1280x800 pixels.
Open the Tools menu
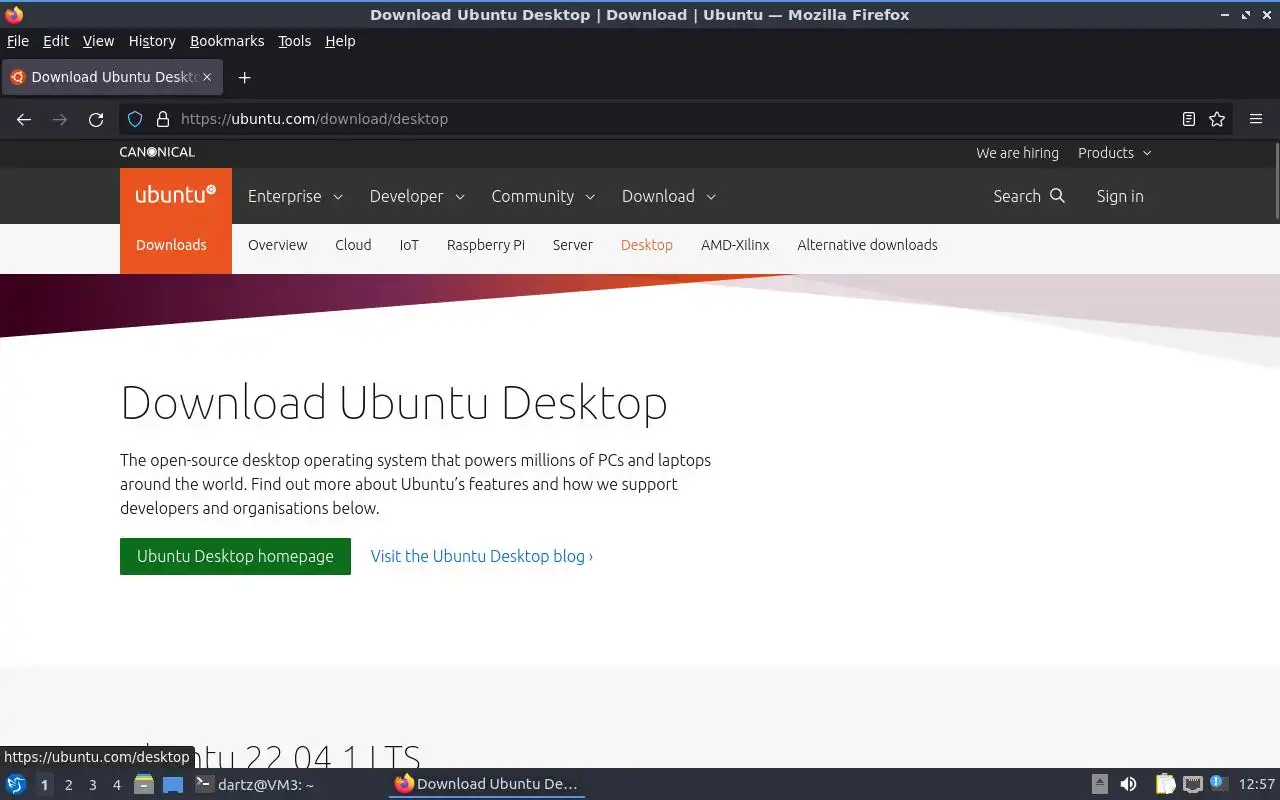(294, 41)
